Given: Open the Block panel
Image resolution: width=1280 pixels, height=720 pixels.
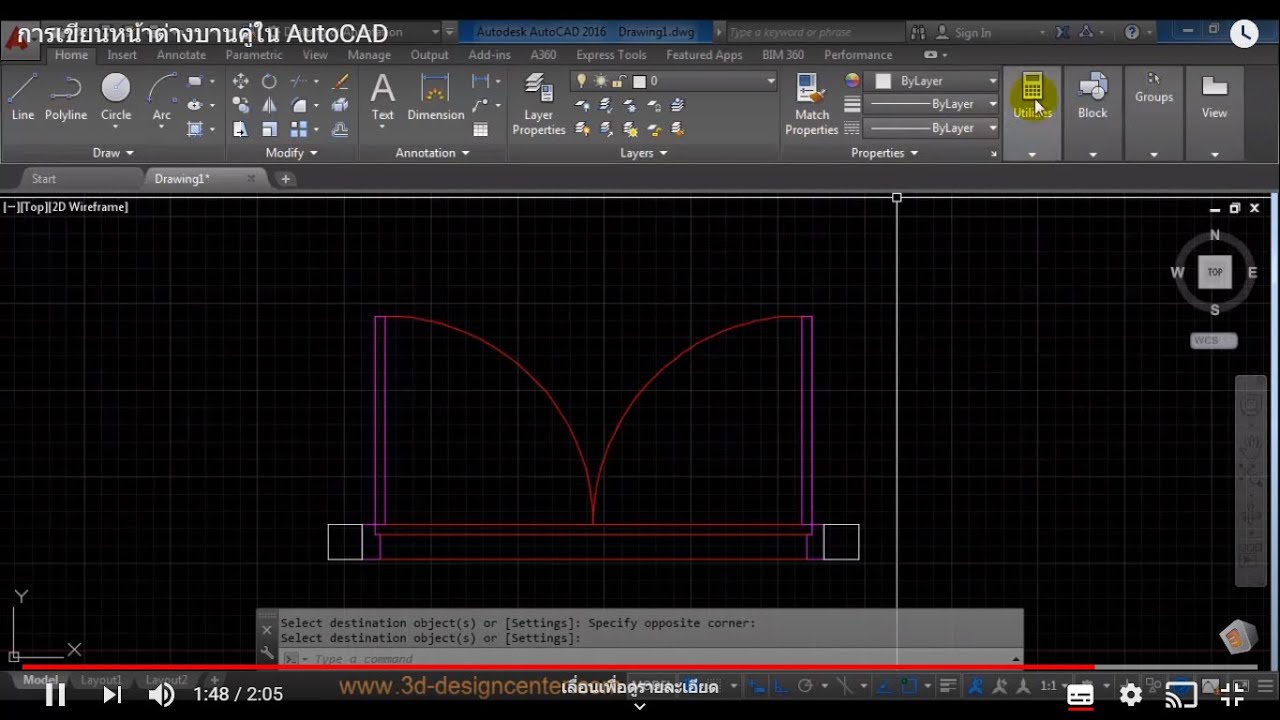Looking at the screenshot, I should pyautogui.click(x=1092, y=97).
